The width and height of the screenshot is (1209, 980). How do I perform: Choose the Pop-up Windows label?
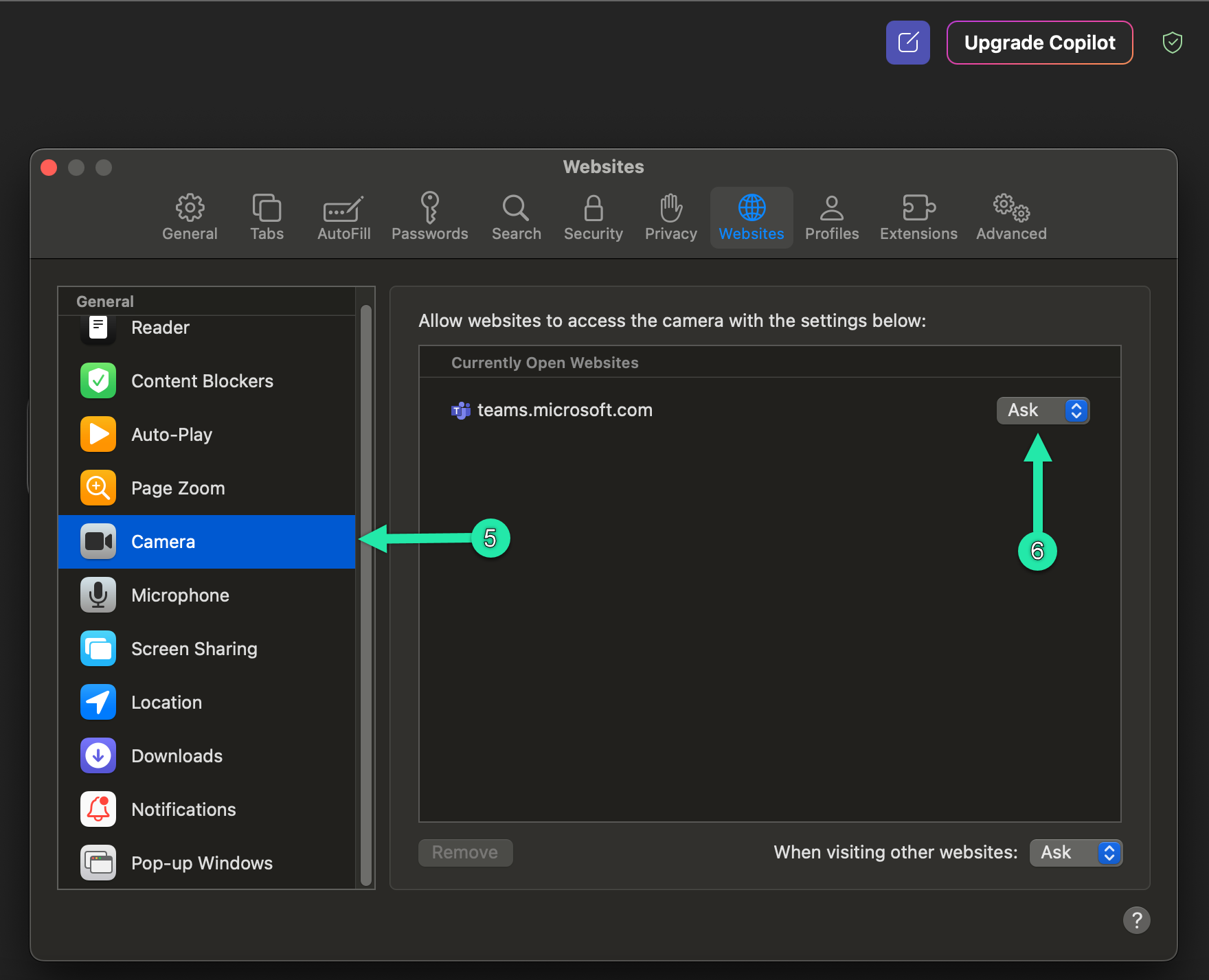tap(202, 863)
